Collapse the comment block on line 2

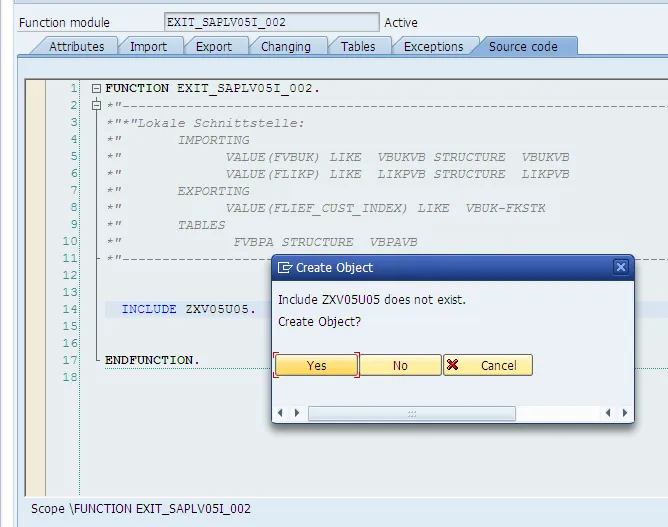[x=96, y=105]
